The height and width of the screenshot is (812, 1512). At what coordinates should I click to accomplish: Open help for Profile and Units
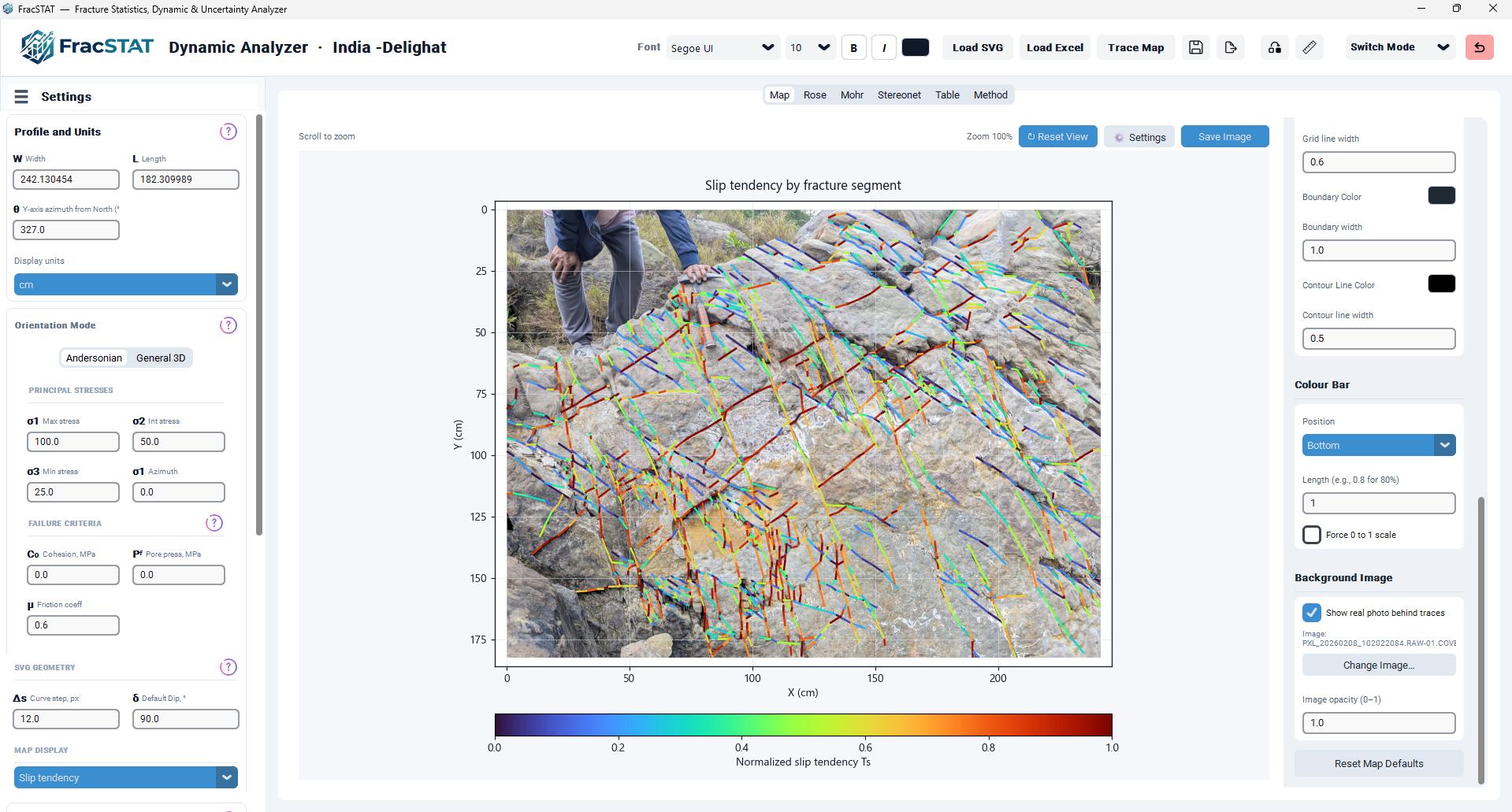pos(228,132)
